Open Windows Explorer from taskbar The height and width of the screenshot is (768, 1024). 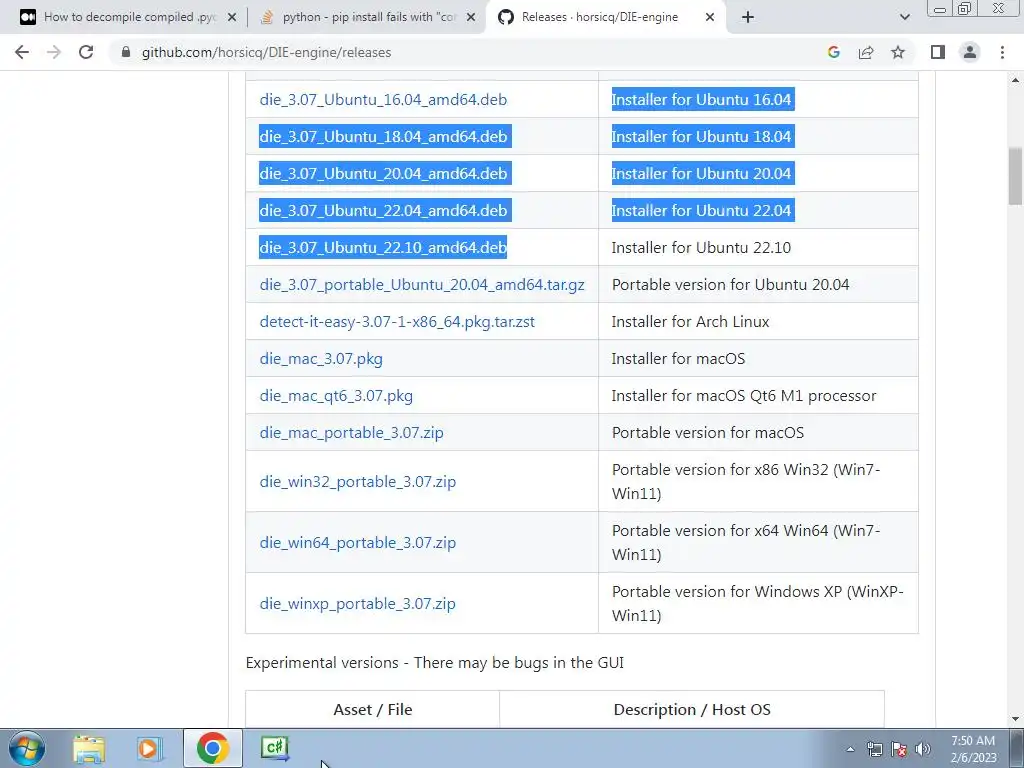tap(89, 748)
